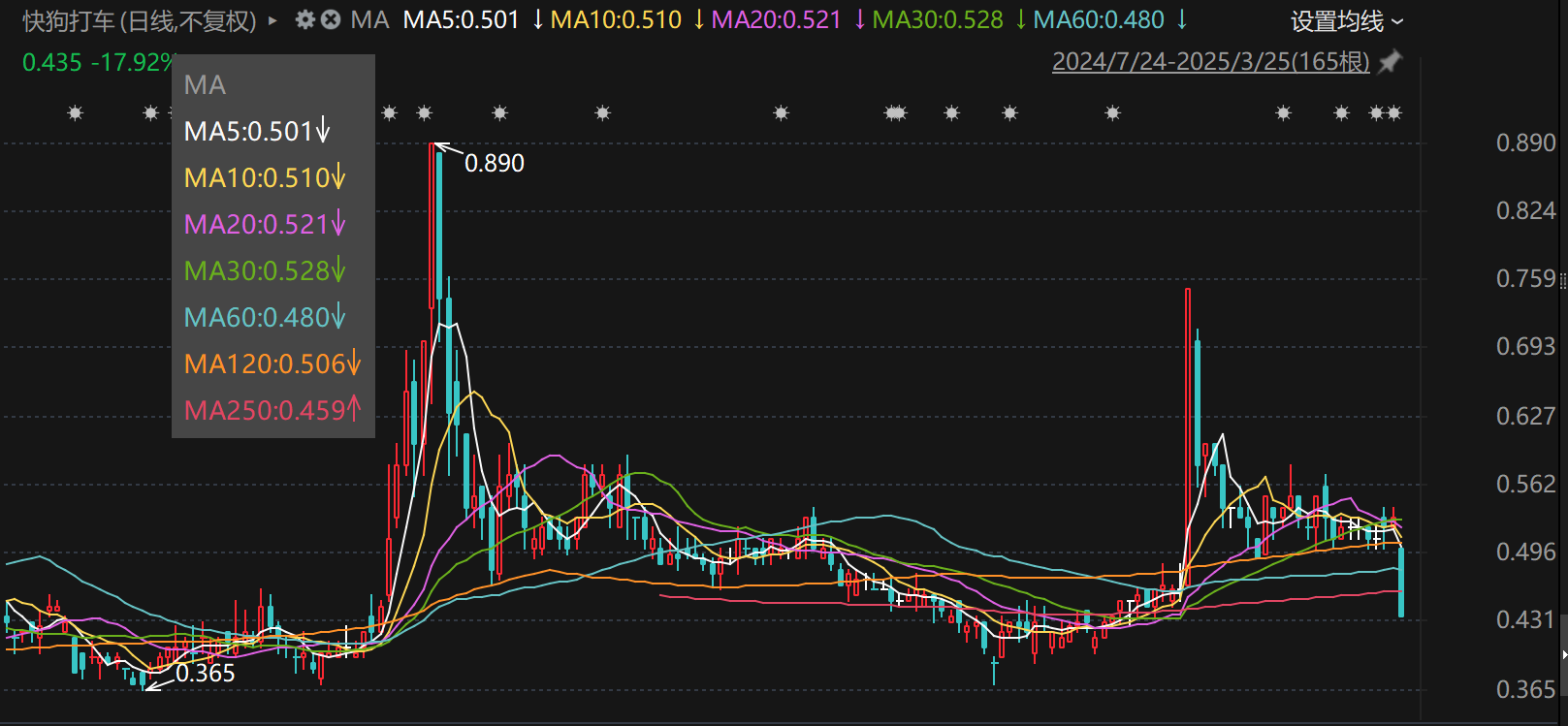
Task: Click the gray MA label beside the X icon
Action: pos(369,20)
